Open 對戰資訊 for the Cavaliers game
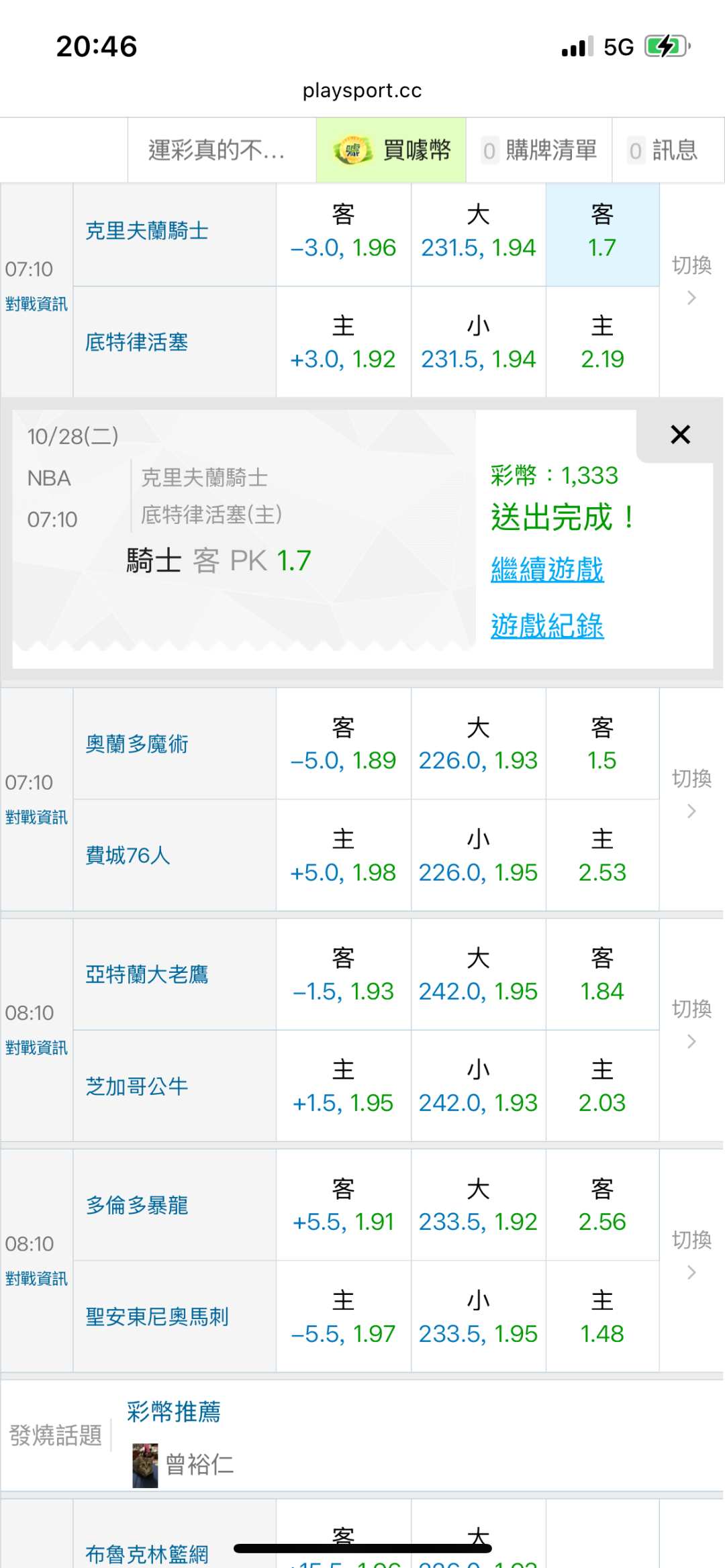Viewport: 725px width, 1568px height. [x=36, y=304]
